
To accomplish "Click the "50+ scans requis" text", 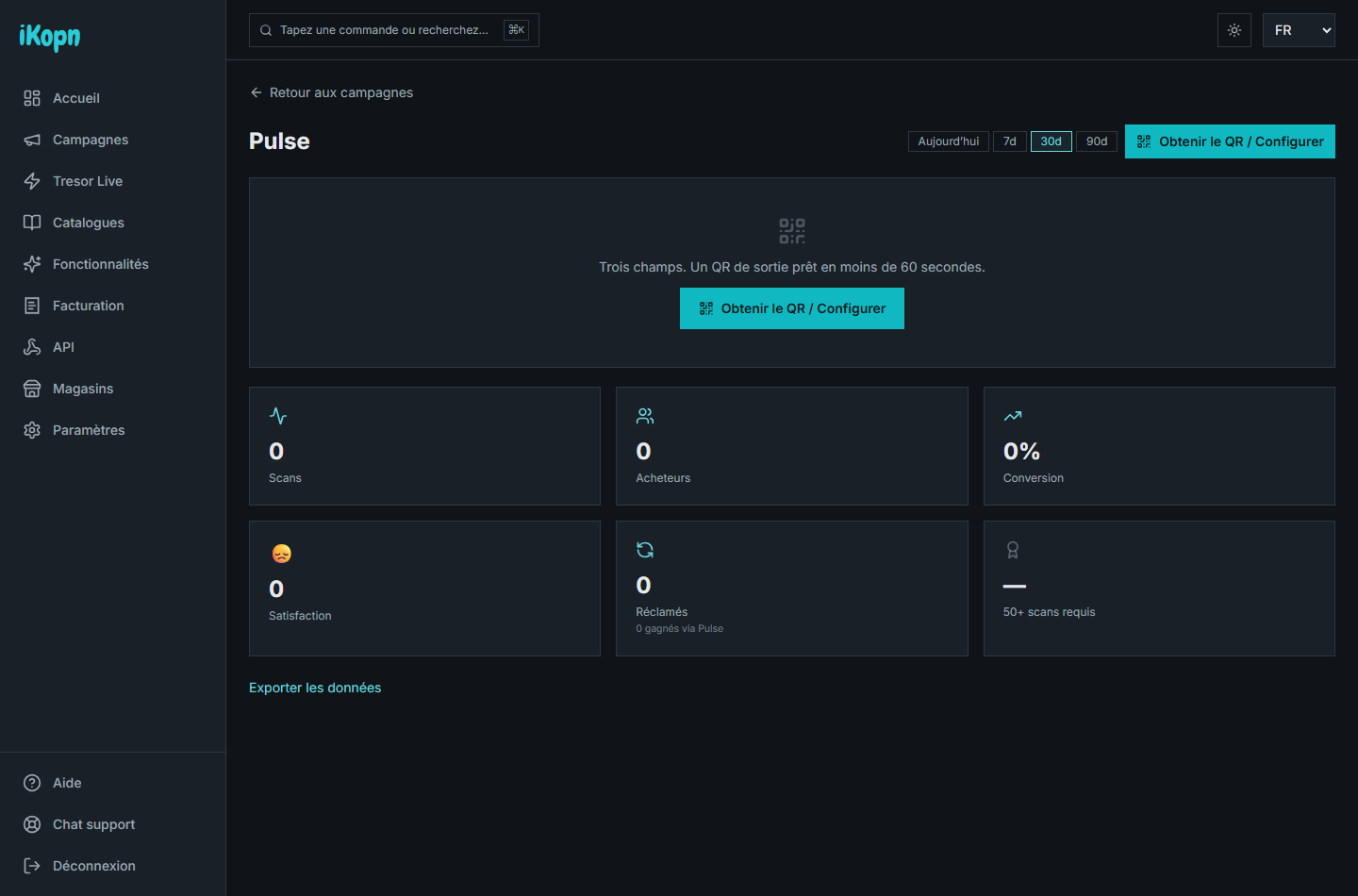I will pos(1050,612).
